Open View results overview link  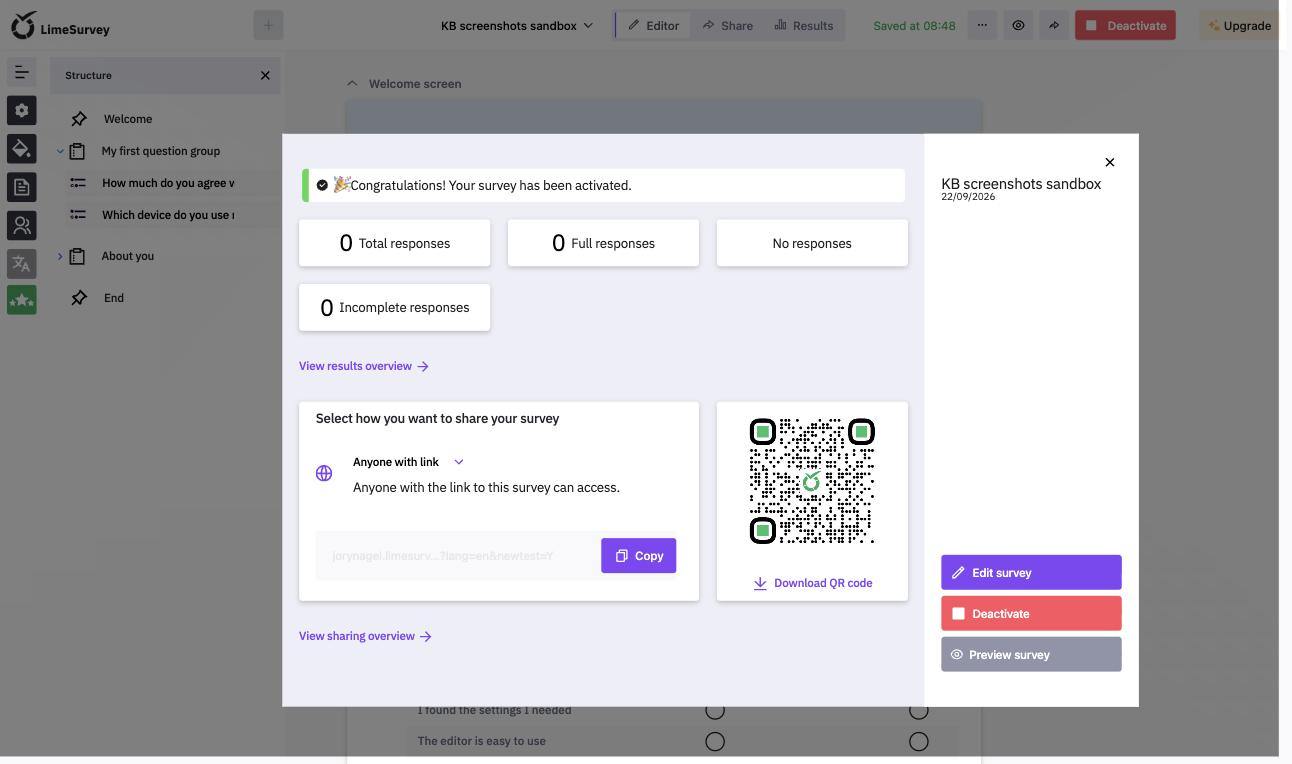point(364,366)
